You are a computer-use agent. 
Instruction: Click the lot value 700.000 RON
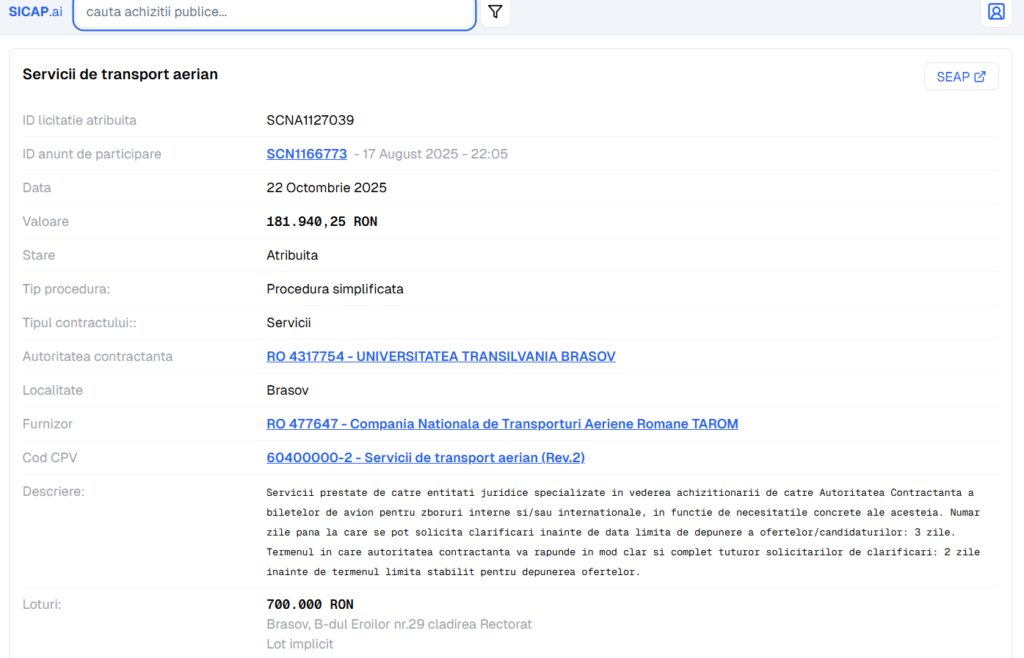(310, 605)
